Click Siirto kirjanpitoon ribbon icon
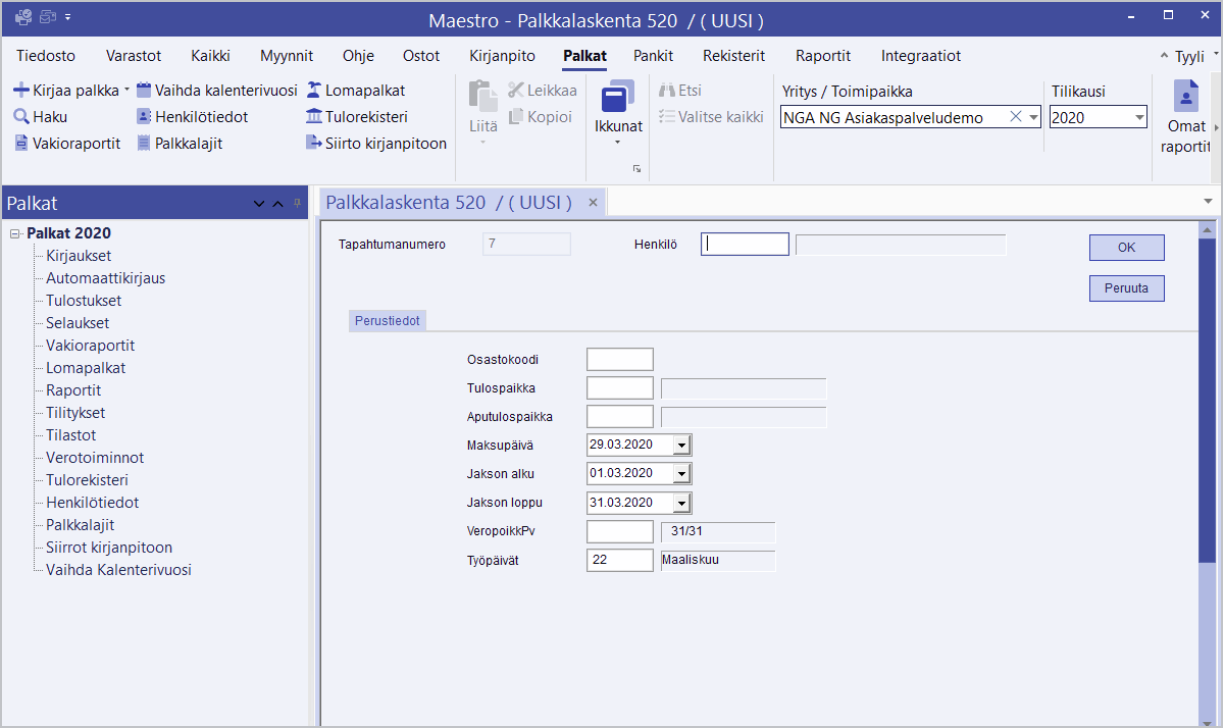Image resolution: width=1223 pixels, height=728 pixels. [313, 143]
